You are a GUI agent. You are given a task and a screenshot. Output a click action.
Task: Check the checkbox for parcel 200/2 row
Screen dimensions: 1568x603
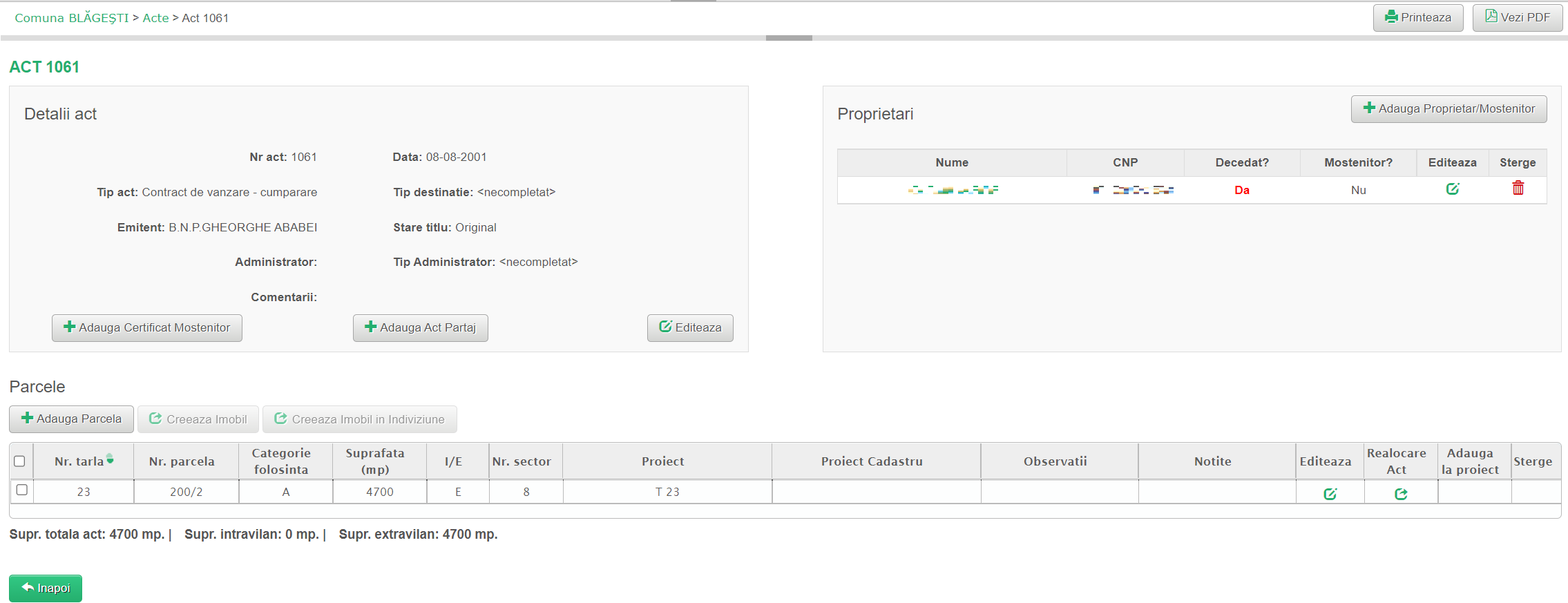tap(22, 490)
